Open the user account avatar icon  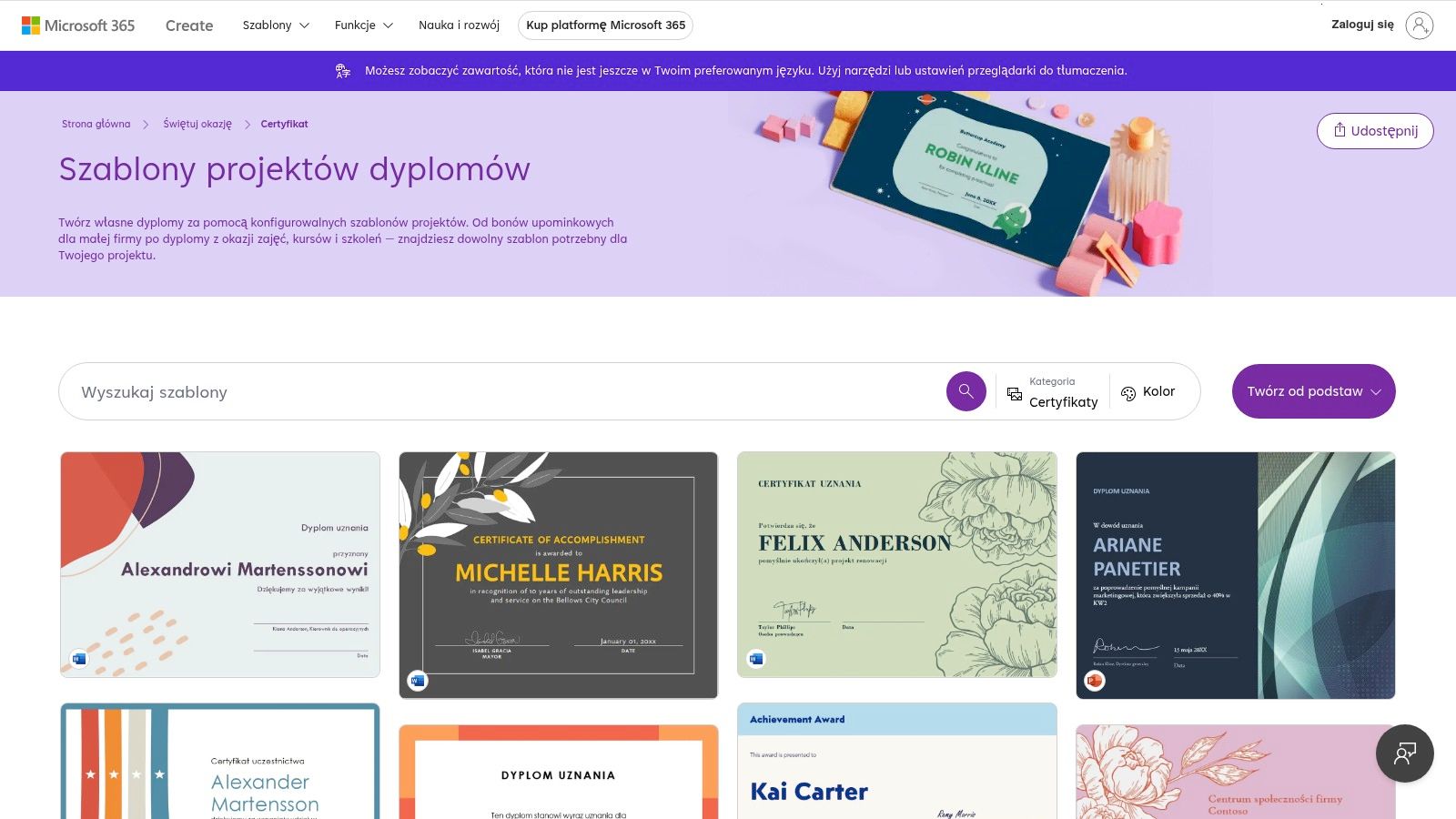tap(1419, 25)
